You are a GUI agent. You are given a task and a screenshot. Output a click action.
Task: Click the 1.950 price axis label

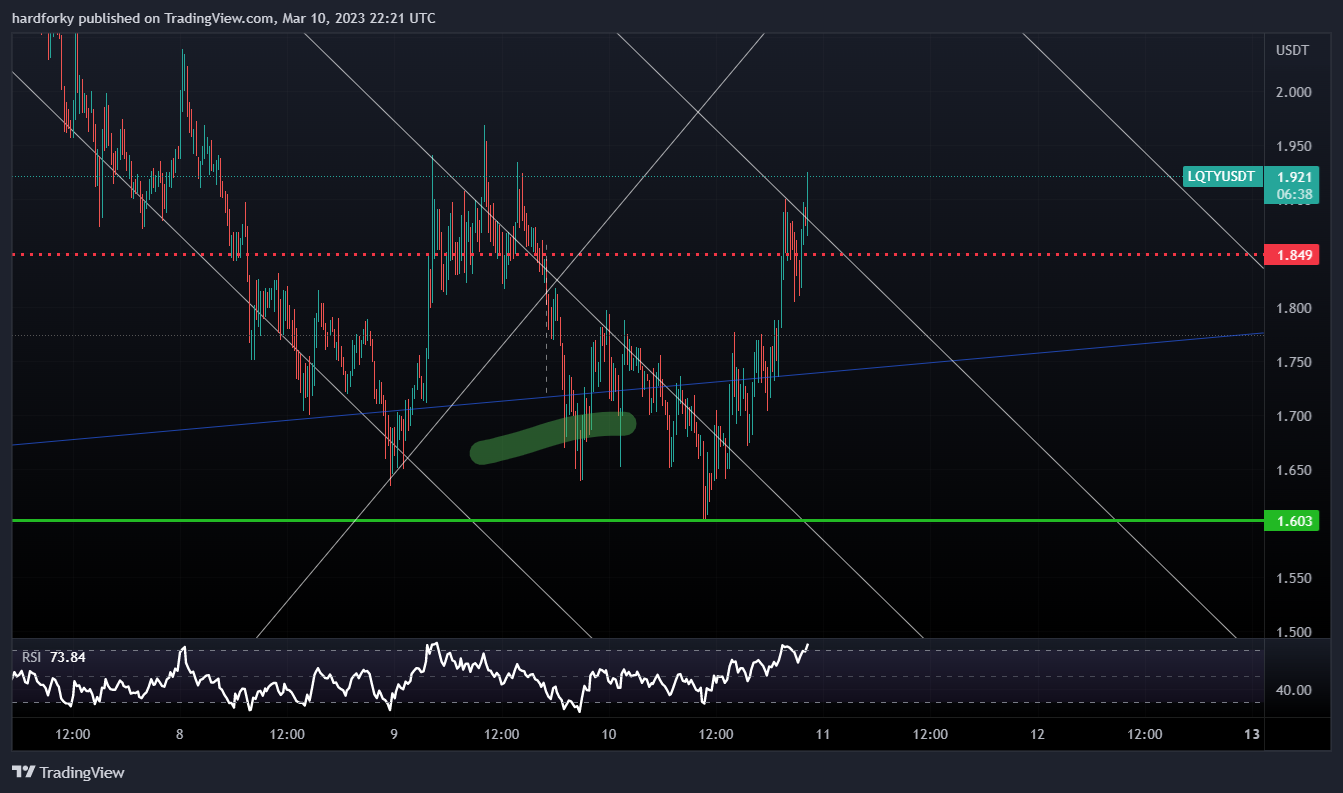click(x=1293, y=146)
